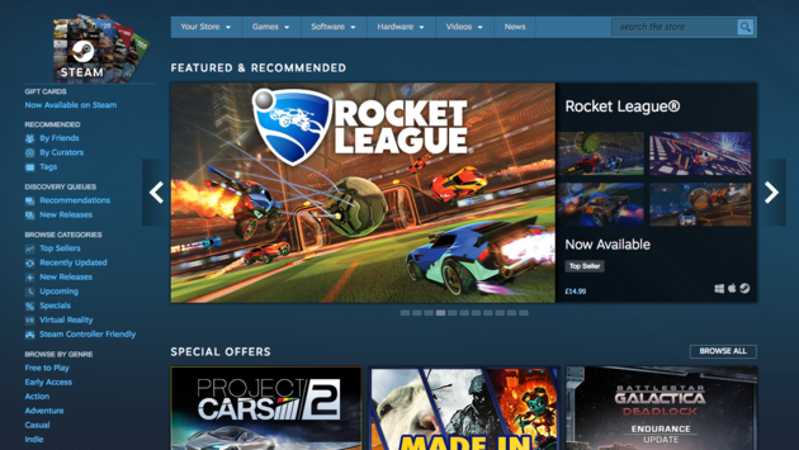Expand the Hardware dropdown menu
The image size is (799, 450).
tap(401, 27)
